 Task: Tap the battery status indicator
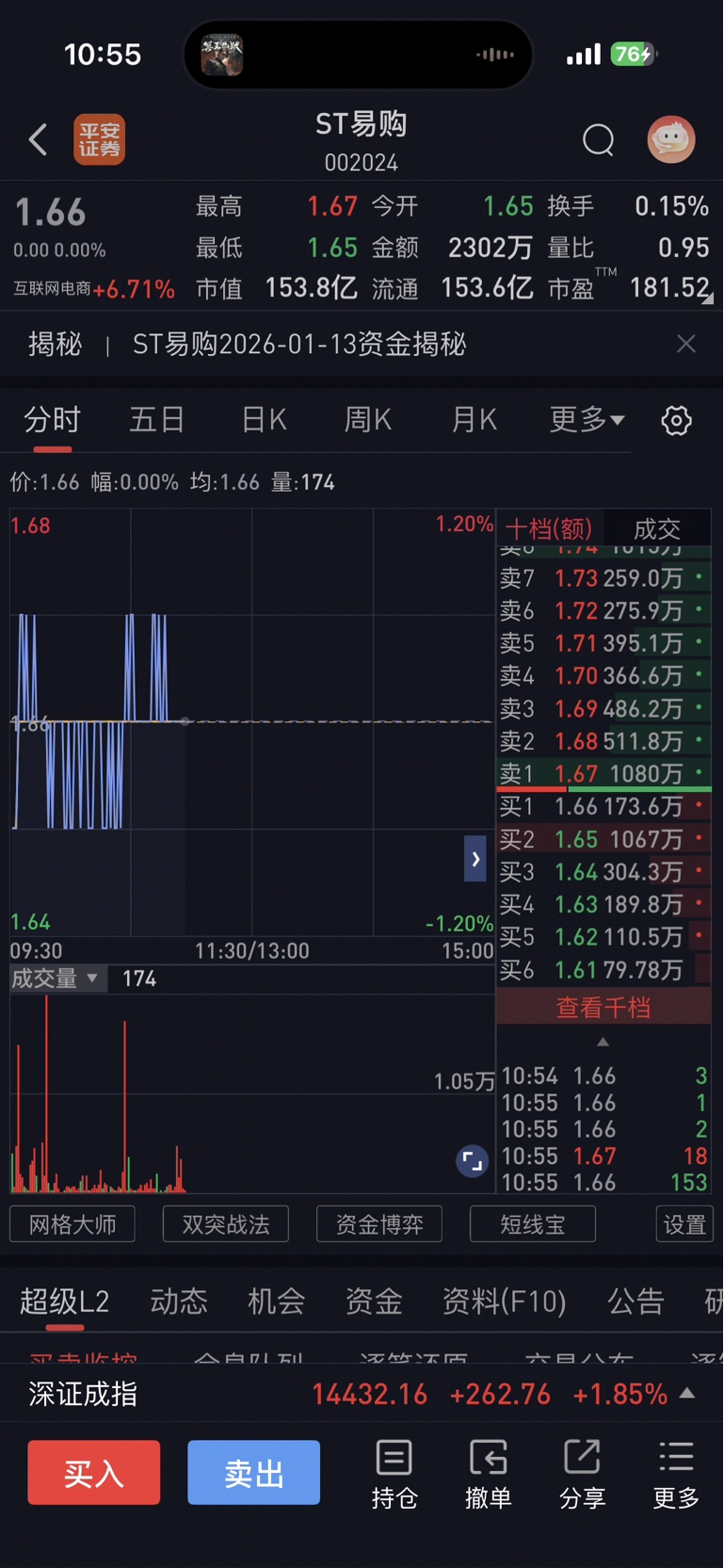pos(633,54)
